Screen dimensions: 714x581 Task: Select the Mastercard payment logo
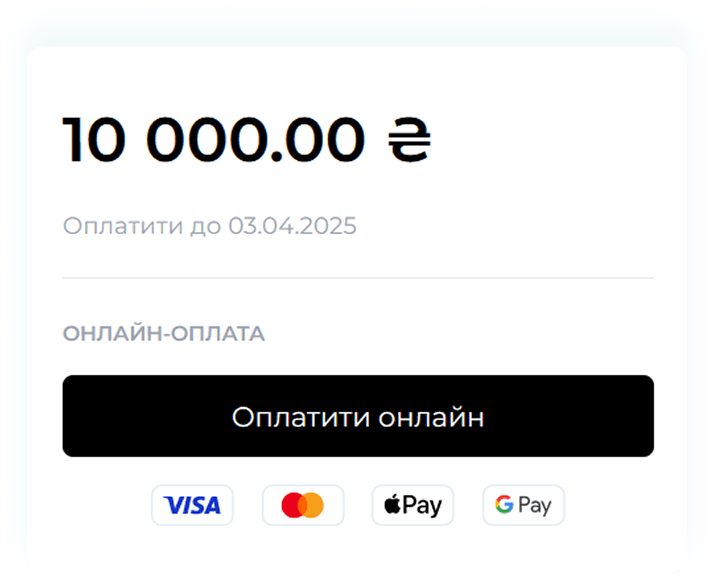pos(303,505)
